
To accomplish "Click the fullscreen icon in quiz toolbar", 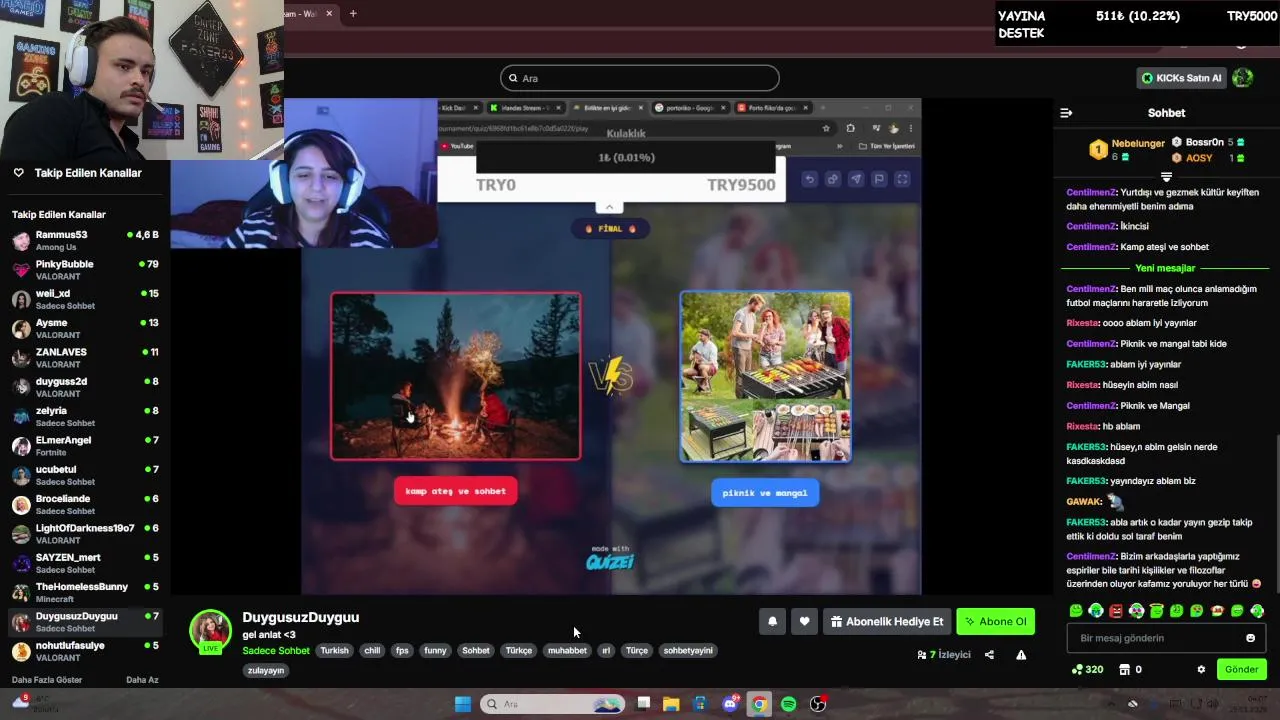I will pos(902,179).
